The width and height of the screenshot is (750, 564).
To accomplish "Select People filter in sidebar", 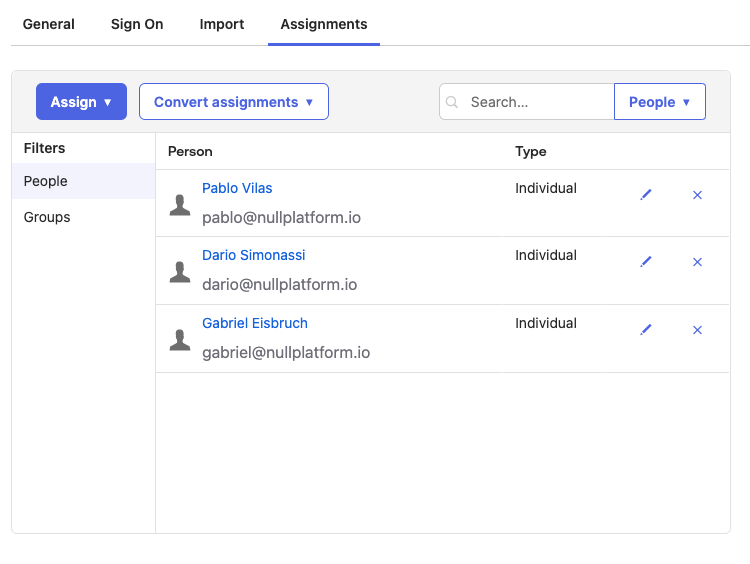I will click(x=84, y=181).
